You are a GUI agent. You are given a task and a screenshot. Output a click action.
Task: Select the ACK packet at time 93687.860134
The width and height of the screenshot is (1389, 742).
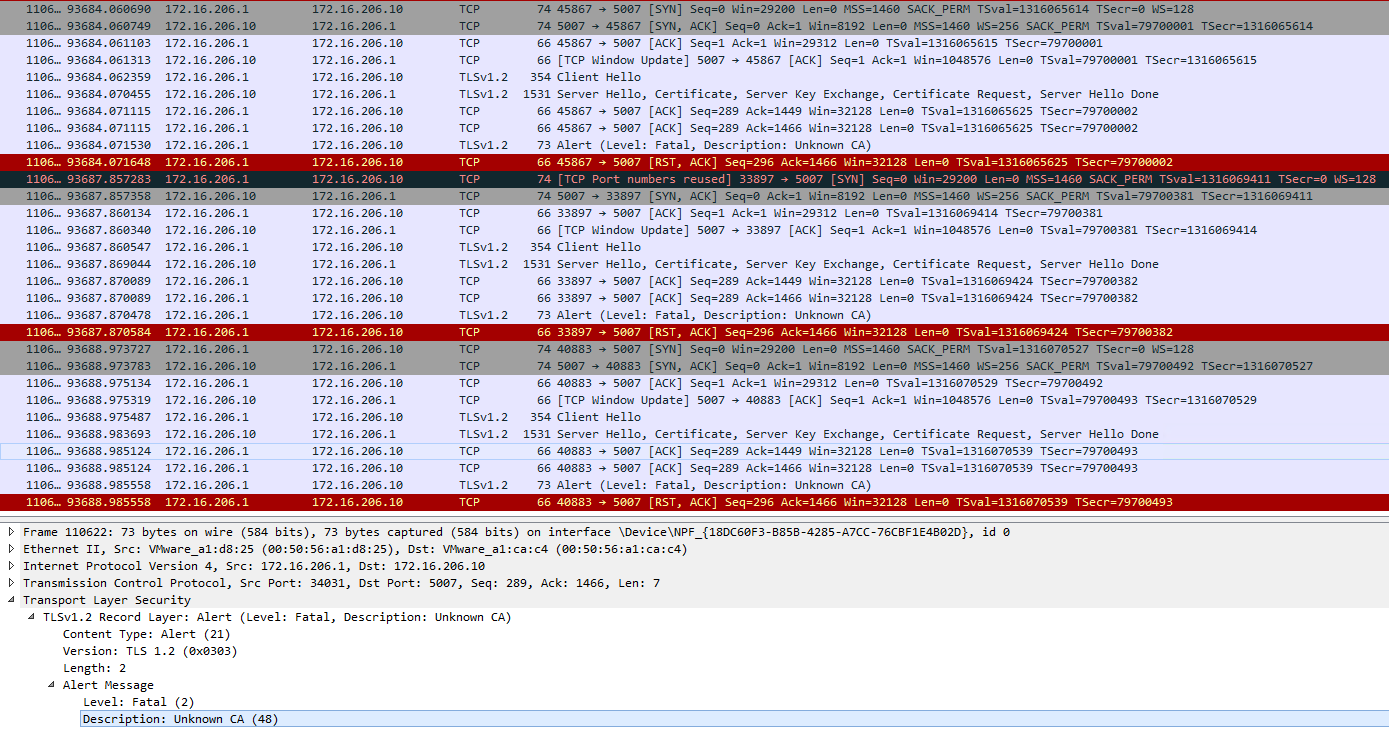(x=694, y=213)
